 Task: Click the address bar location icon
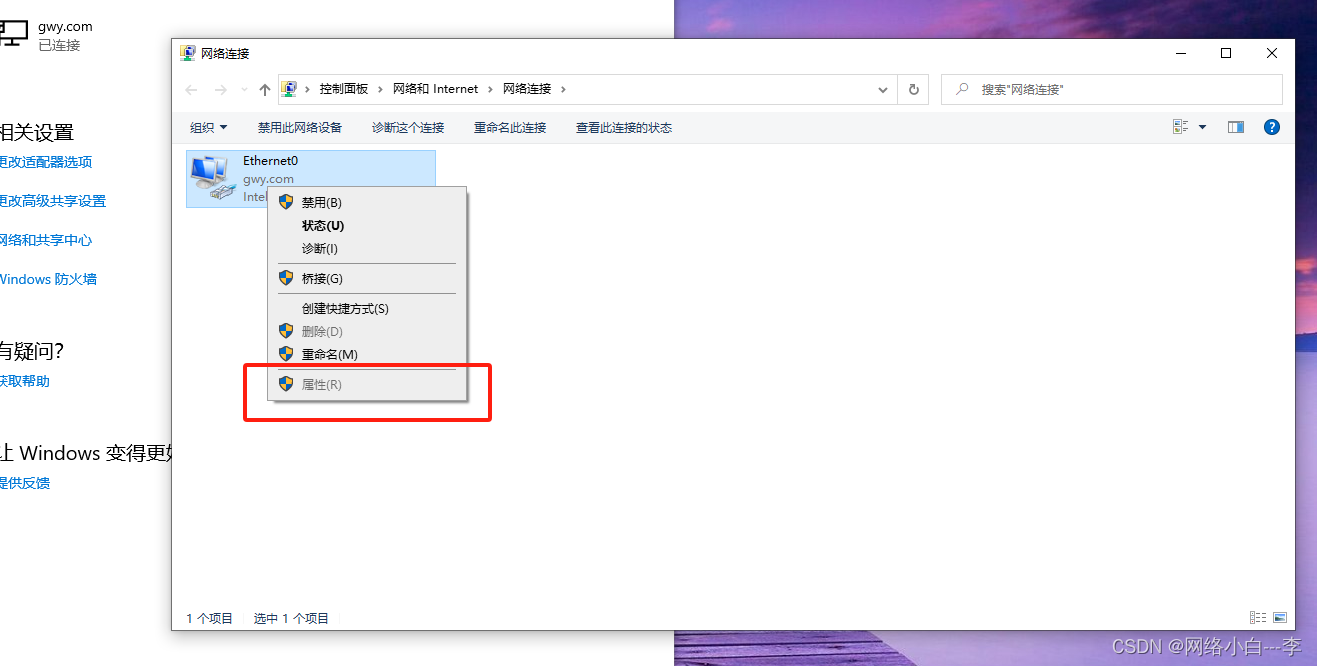pos(289,89)
